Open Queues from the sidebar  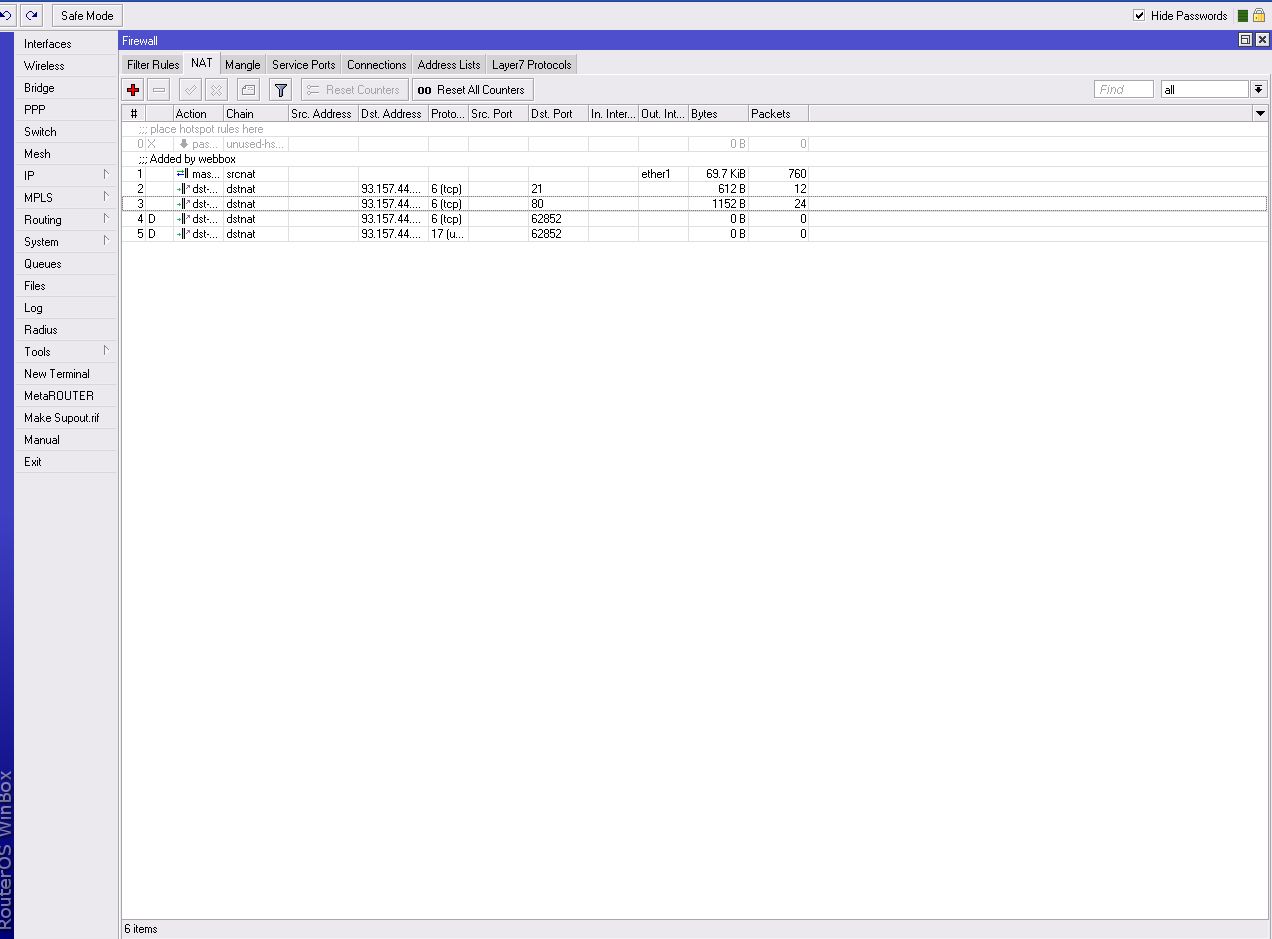(66, 263)
